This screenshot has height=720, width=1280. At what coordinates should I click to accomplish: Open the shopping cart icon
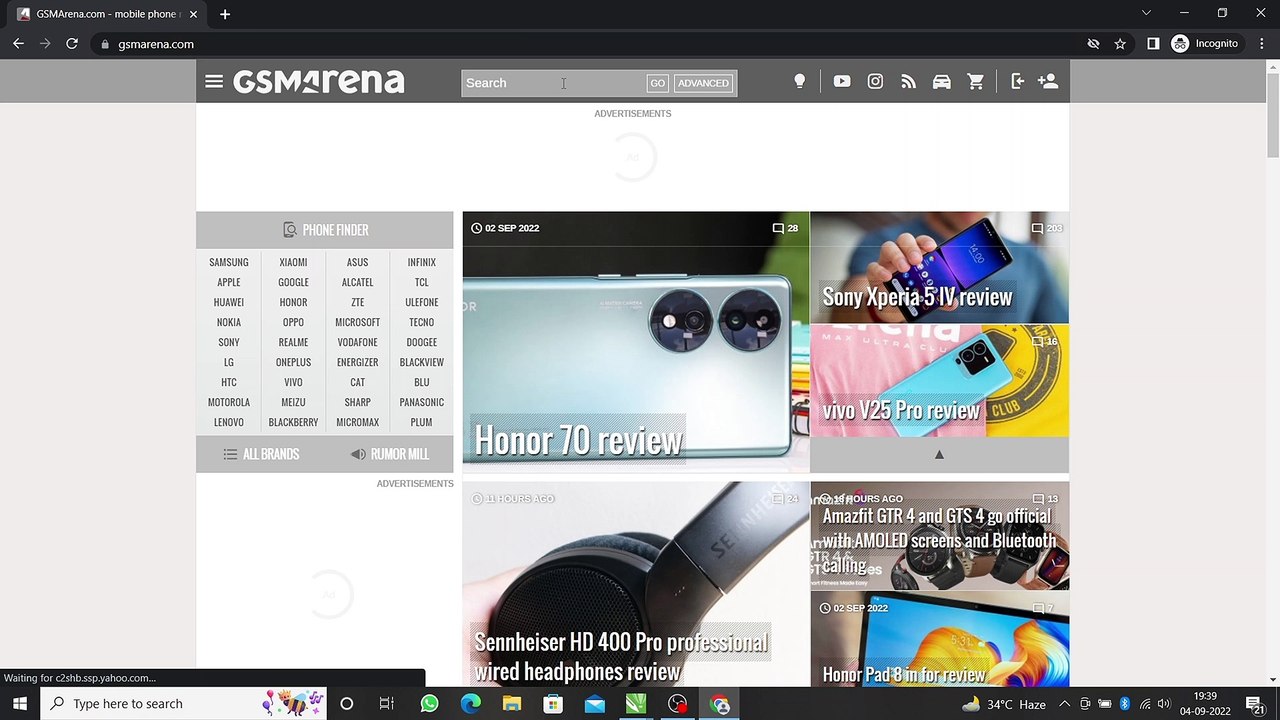975,82
